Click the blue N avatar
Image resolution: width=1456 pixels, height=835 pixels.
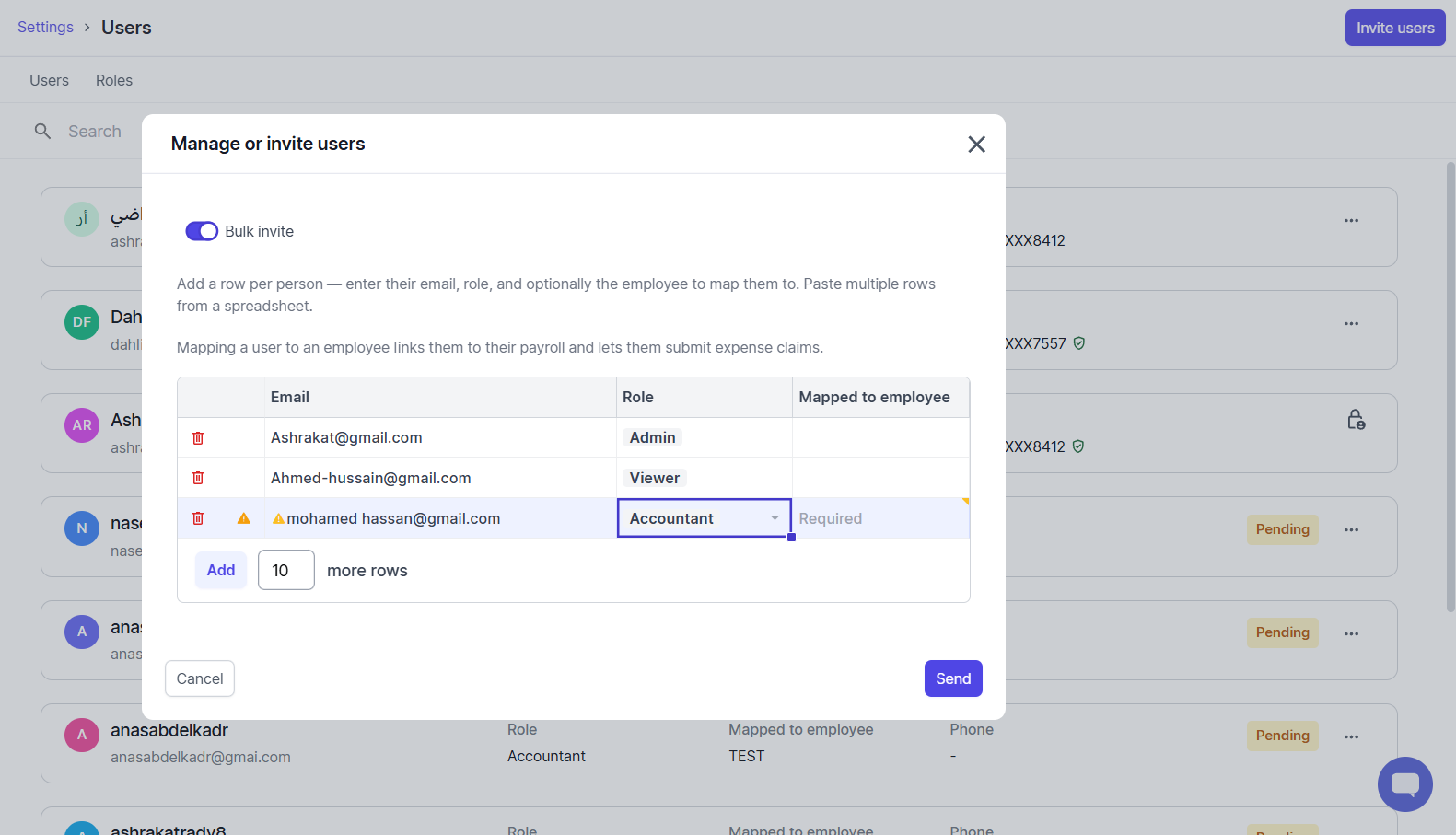pos(82,528)
